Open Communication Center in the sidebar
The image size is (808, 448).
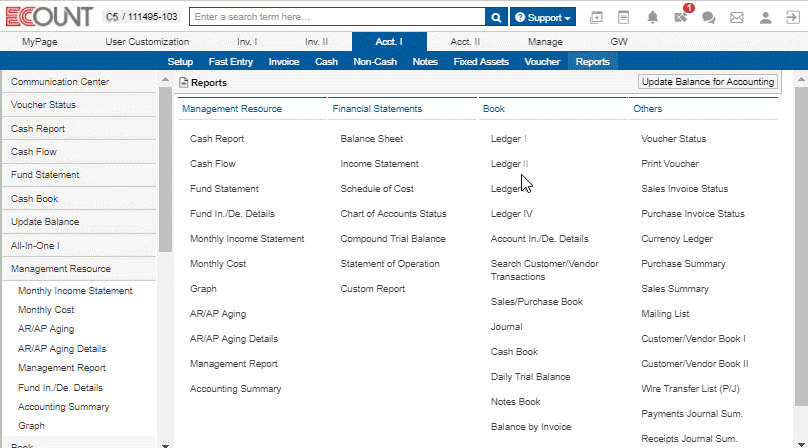coord(79,82)
